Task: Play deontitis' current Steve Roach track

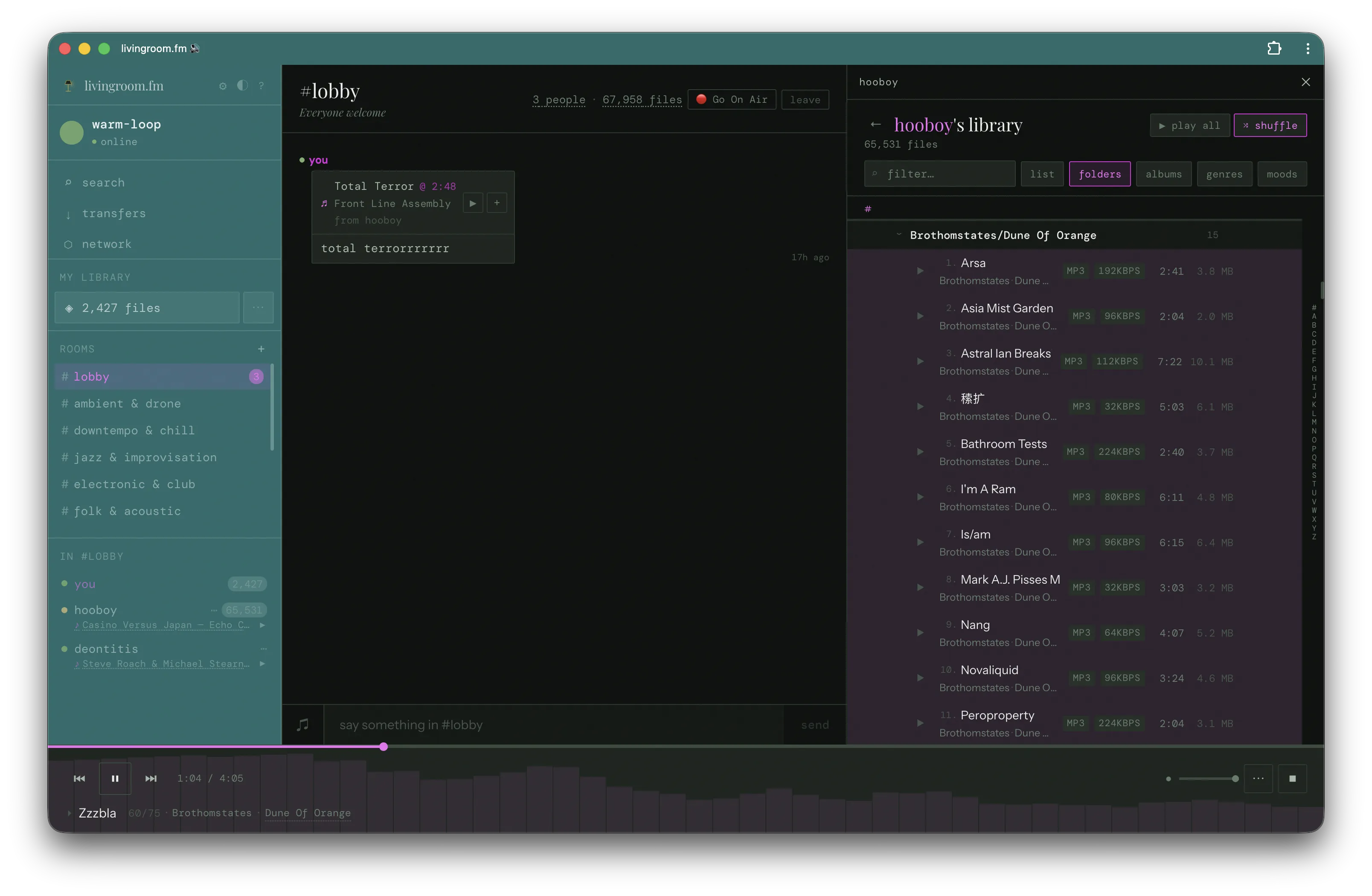Action: 263,663
